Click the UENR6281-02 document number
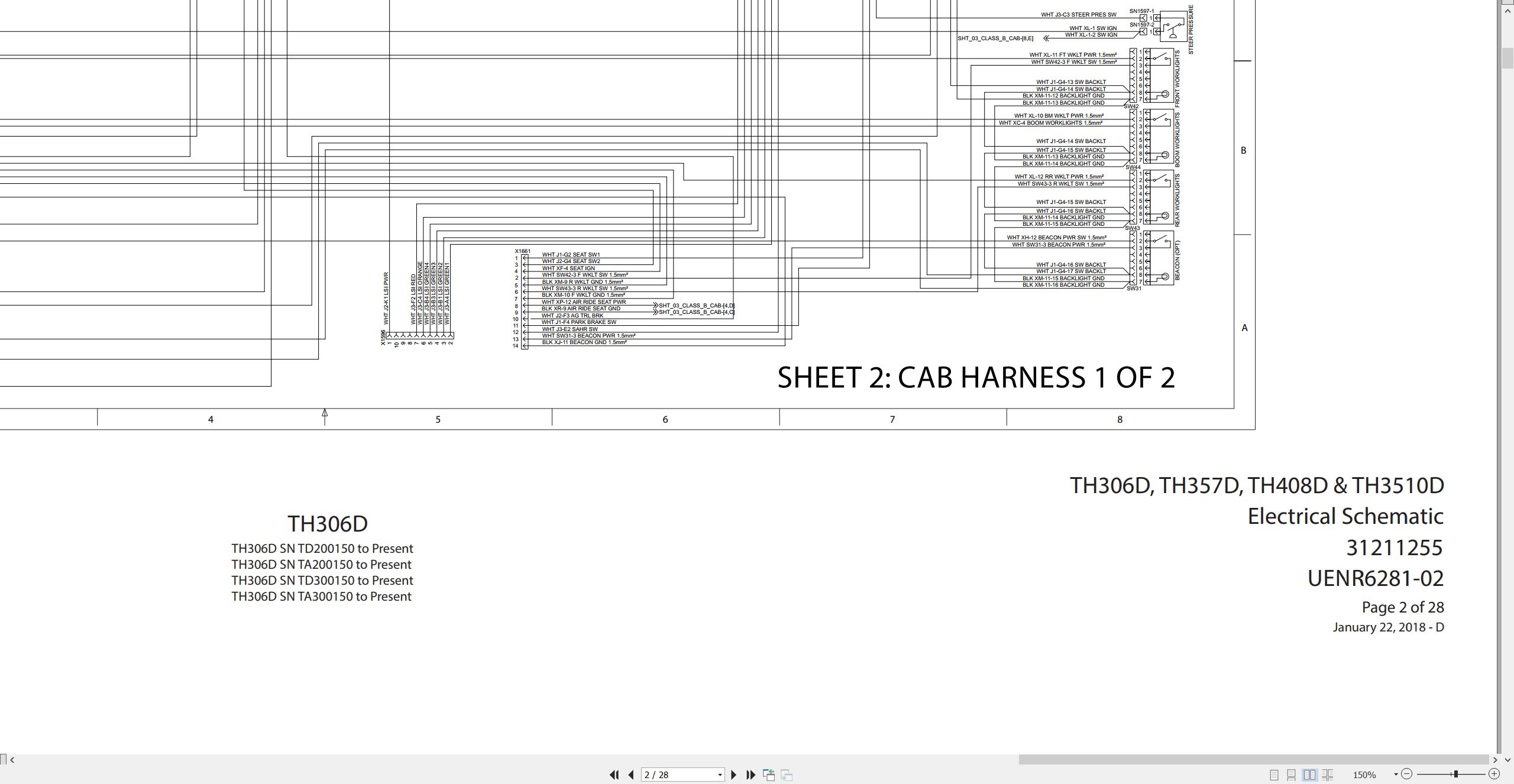The width and height of the screenshot is (1514, 784). (1376, 578)
